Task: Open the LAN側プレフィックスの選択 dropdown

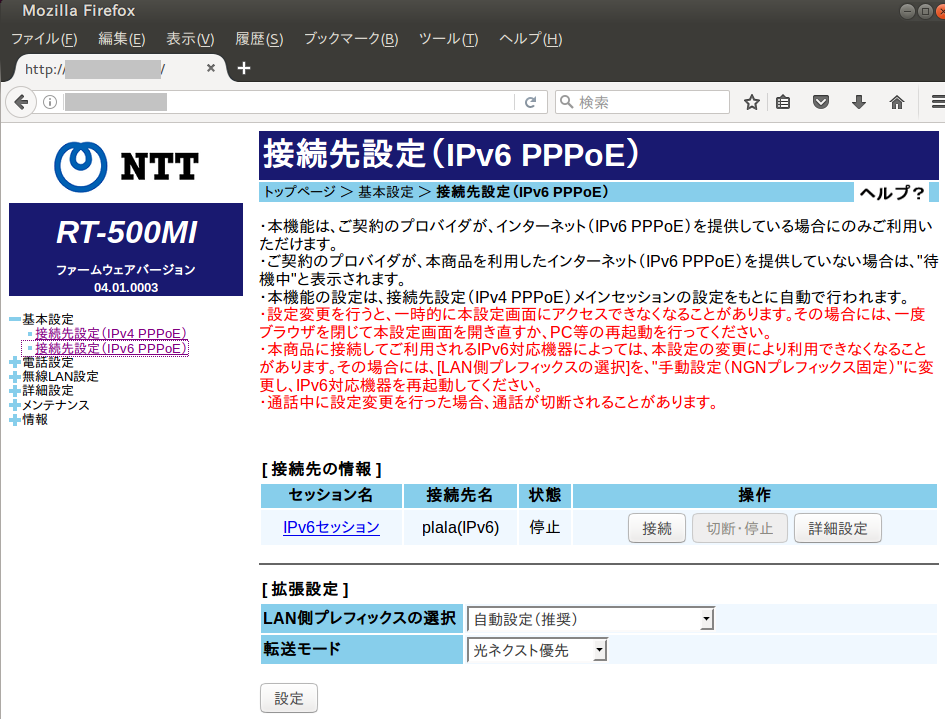Action: point(591,619)
